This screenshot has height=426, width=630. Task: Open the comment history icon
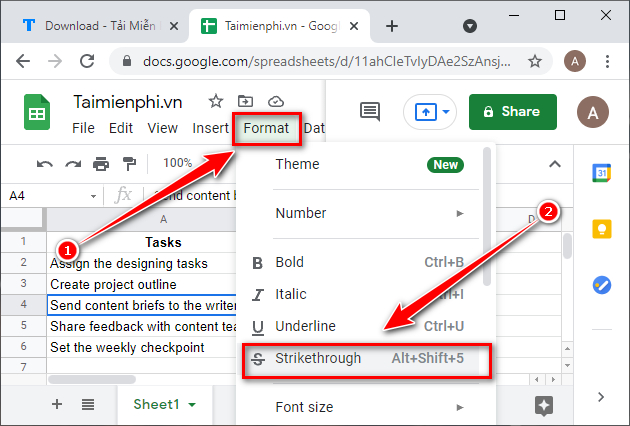click(x=370, y=111)
